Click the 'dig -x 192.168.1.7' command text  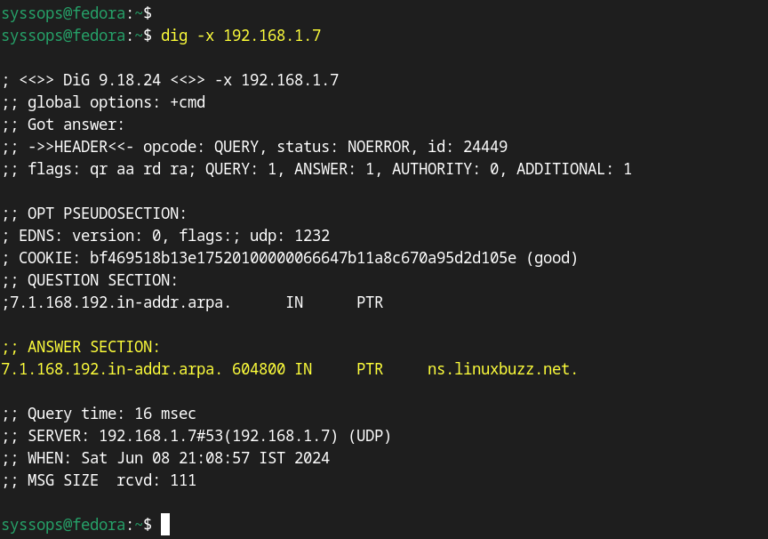(x=241, y=36)
